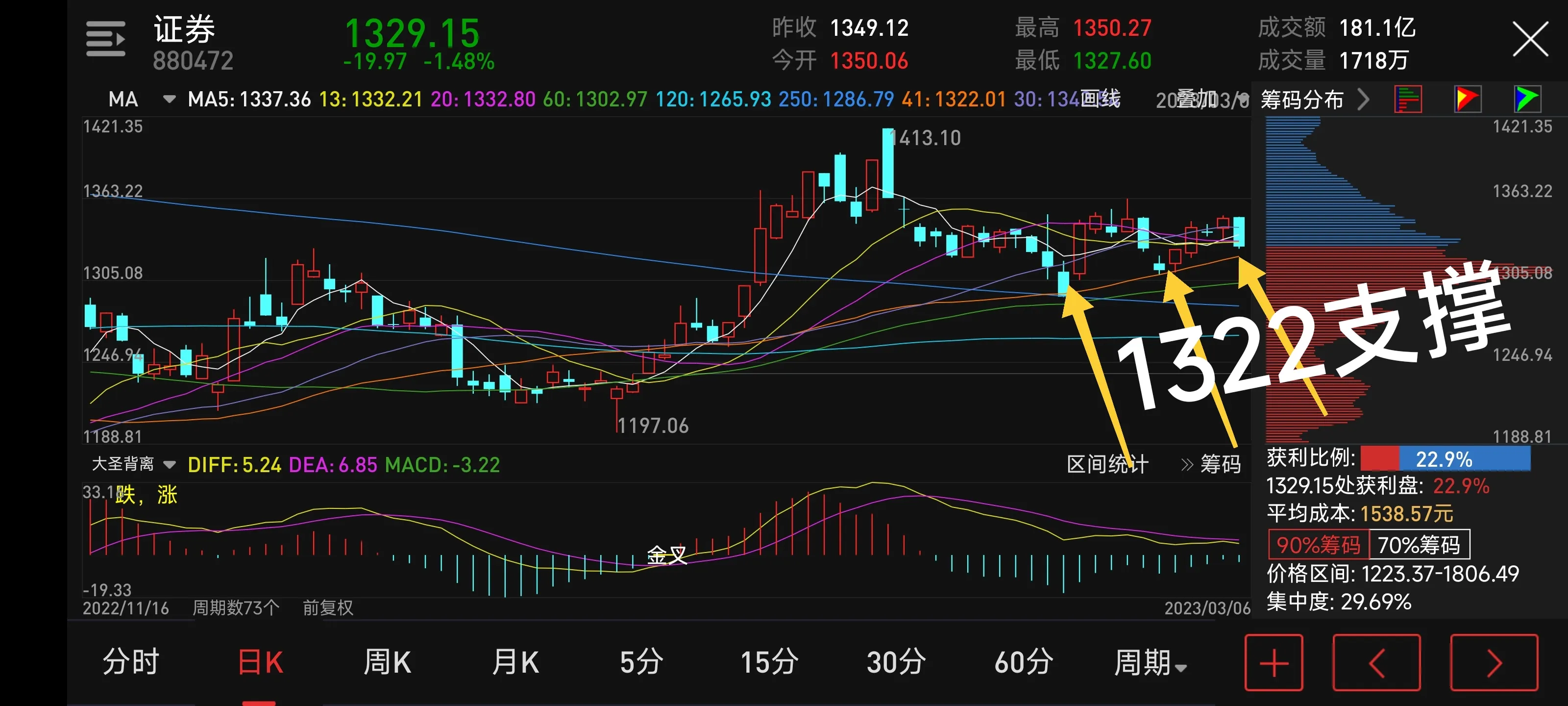Switch to the 月K tab
The image size is (1568, 706).
(x=515, y=662)
